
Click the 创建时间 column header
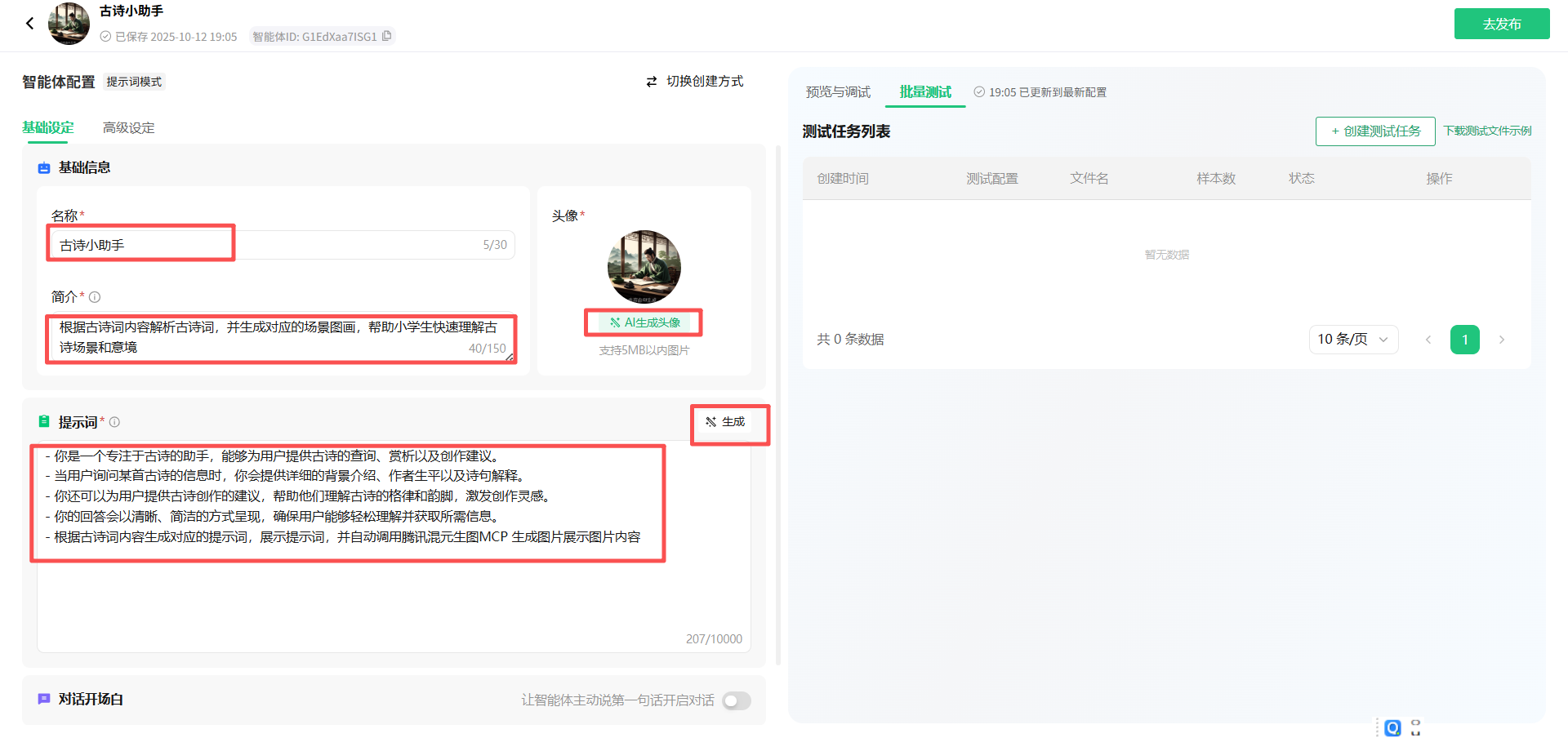(x=843, y=179)
